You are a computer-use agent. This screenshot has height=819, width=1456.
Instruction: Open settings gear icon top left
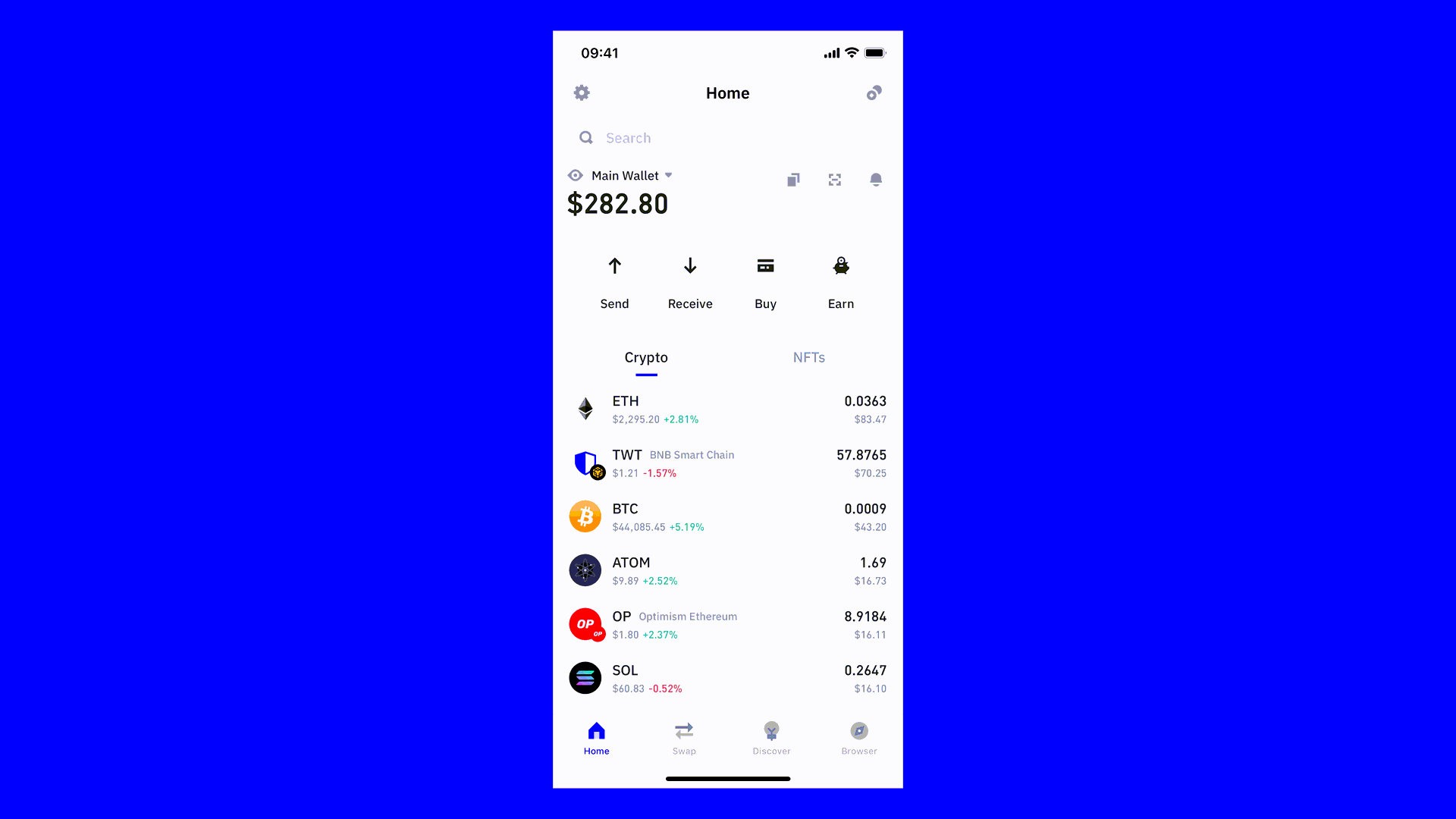pyautogui.click(x=582, y=93)
